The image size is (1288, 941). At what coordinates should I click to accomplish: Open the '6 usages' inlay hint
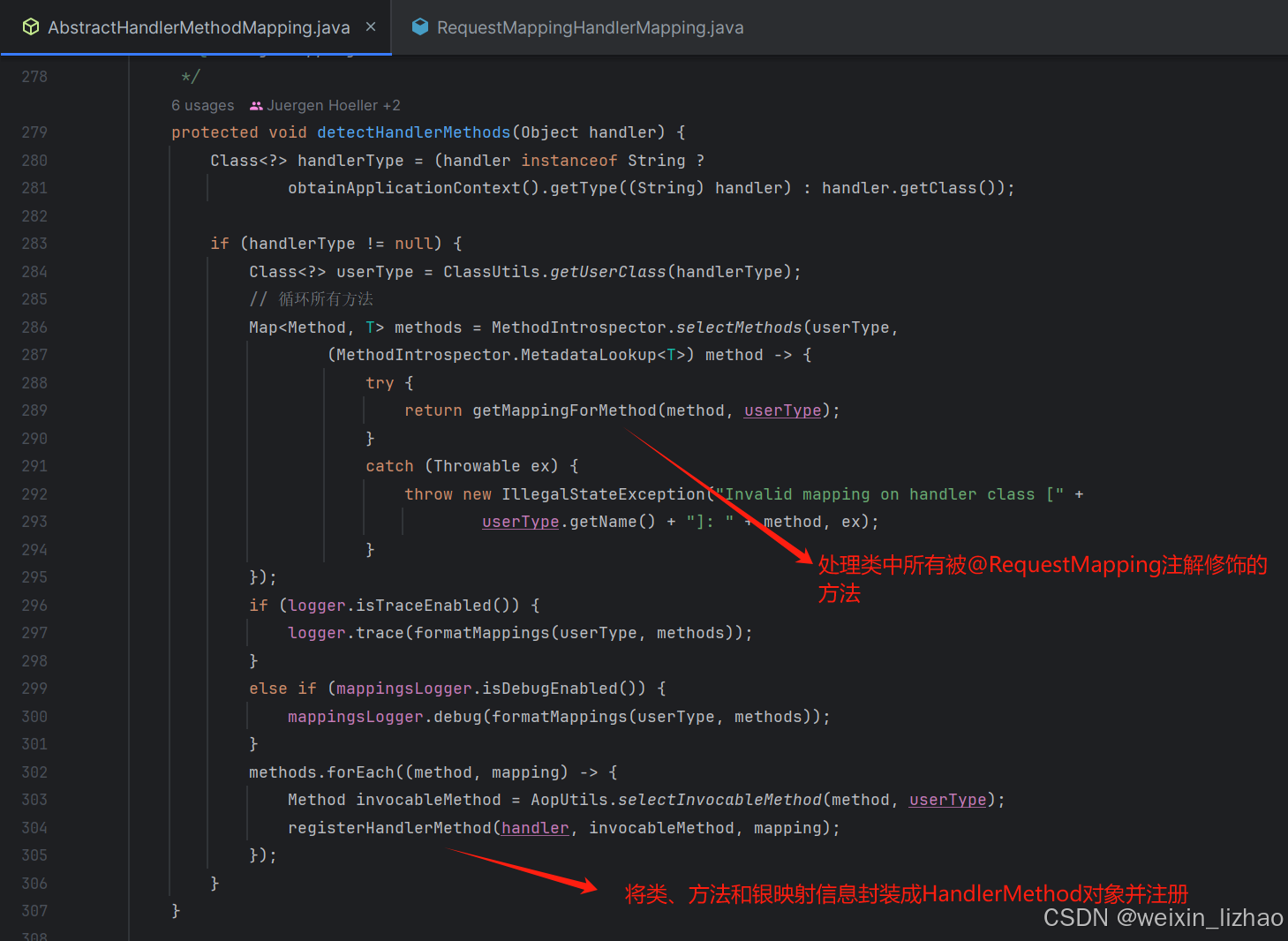point(203,106)
